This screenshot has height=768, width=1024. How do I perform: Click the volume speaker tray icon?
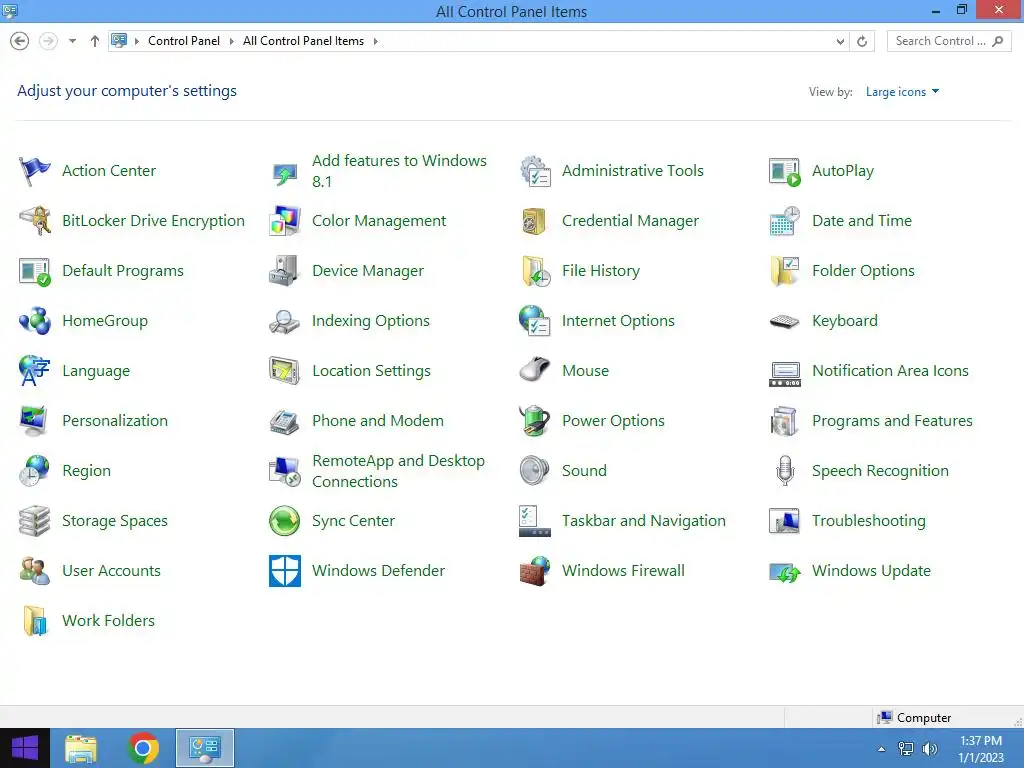click(930, 749)
